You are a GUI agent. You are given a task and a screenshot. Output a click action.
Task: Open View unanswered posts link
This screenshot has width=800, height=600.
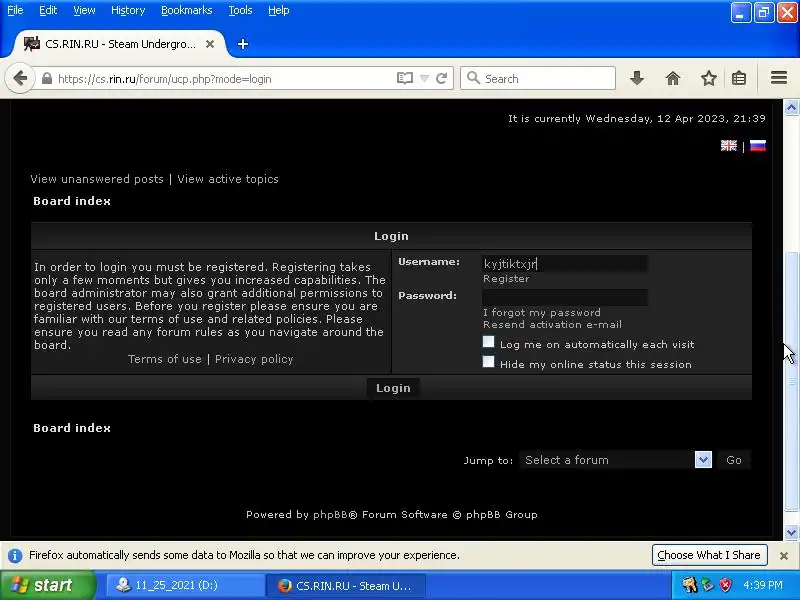click(97, 179)
